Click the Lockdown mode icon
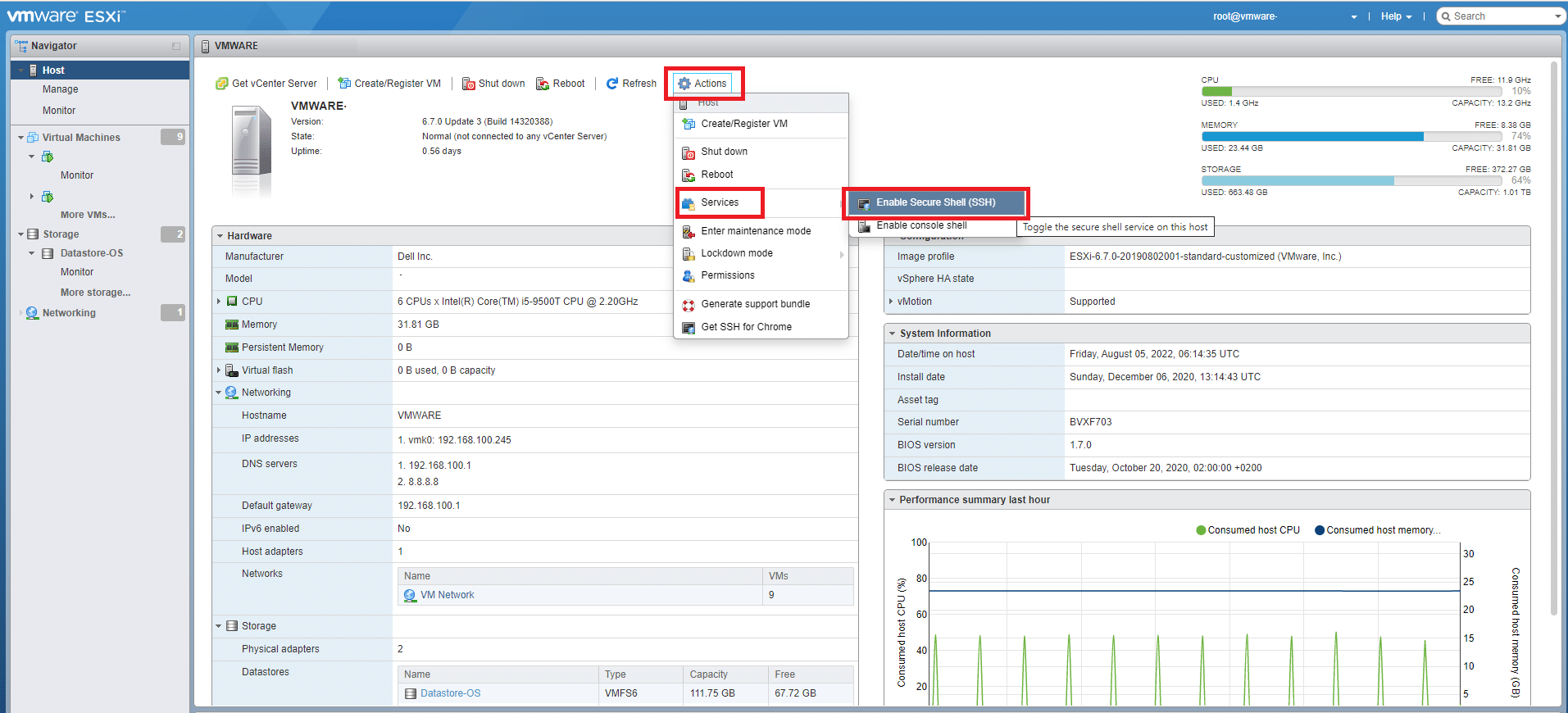 click(689, 254)
